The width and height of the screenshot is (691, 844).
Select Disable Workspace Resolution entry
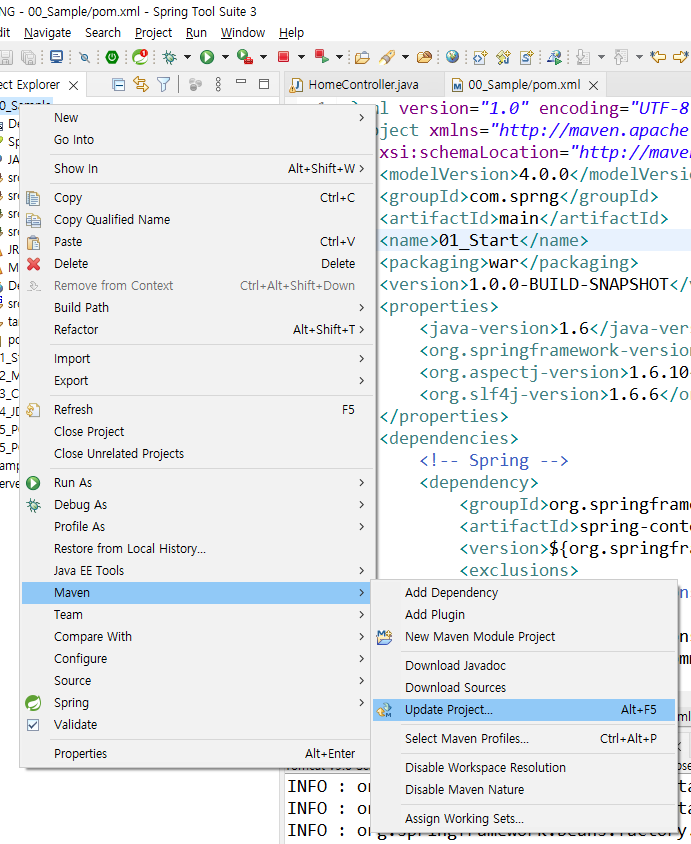tap(524, 768)
